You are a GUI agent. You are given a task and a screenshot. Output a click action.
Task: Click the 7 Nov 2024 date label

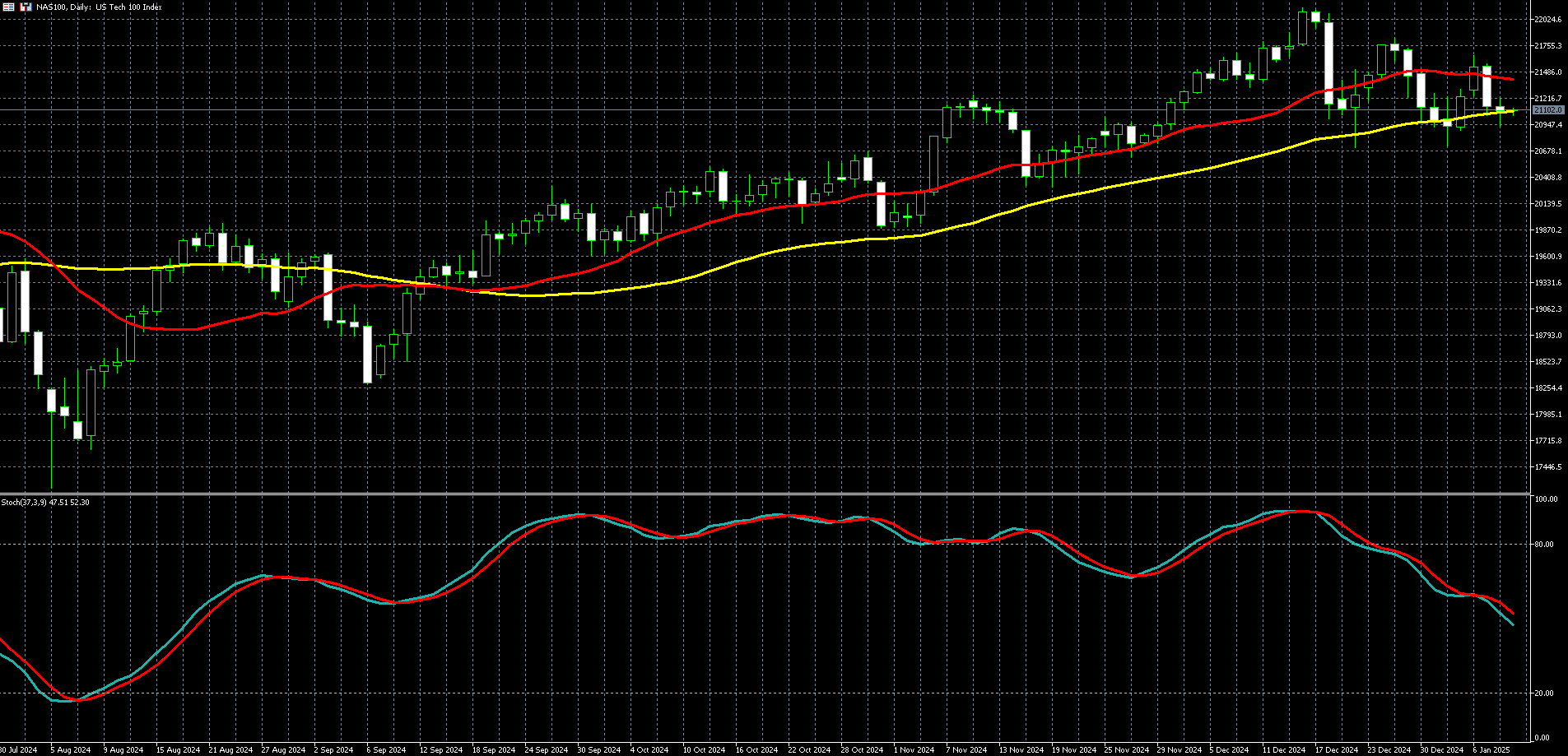pyautogui.click(x=966, y=750)
